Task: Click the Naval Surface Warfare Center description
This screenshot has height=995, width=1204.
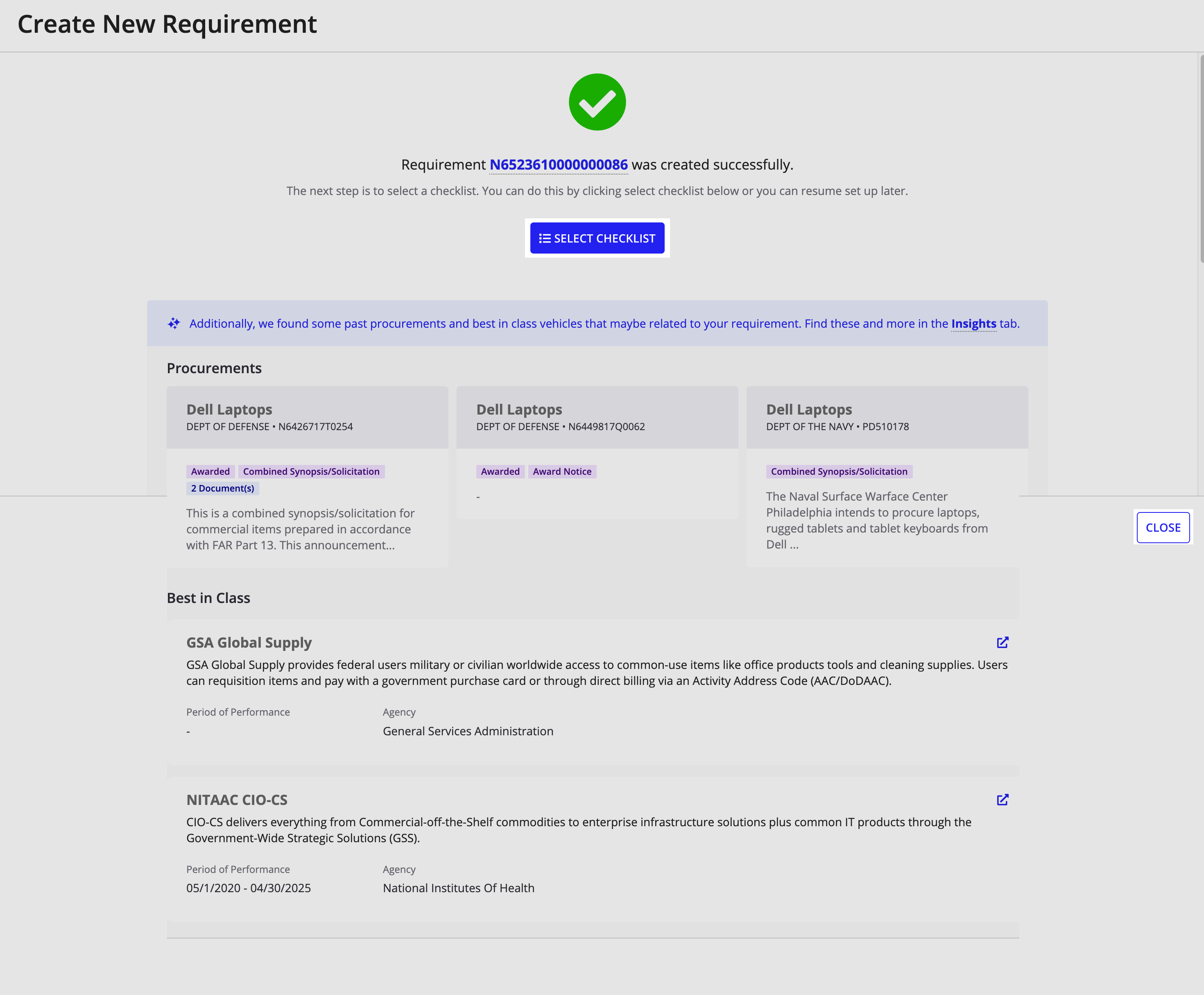Action: (877, 520)
